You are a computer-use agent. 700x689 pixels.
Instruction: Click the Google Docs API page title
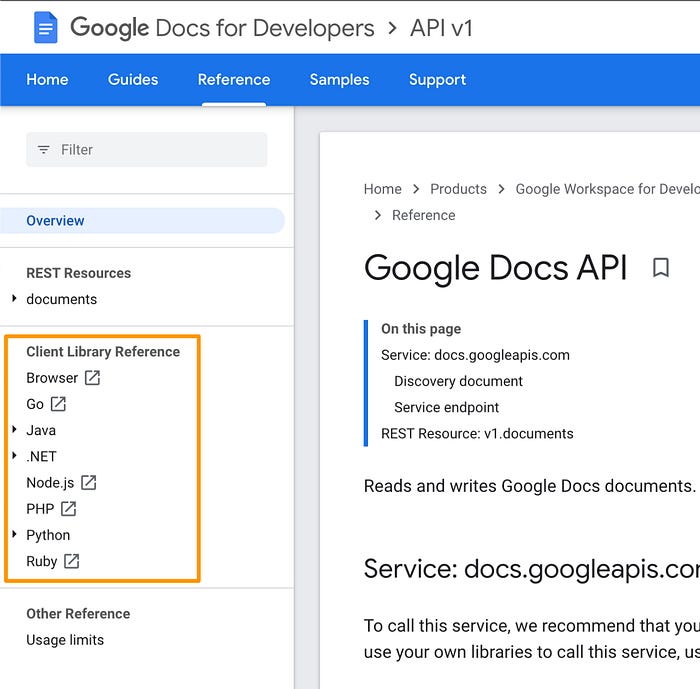tap(496, 268)
